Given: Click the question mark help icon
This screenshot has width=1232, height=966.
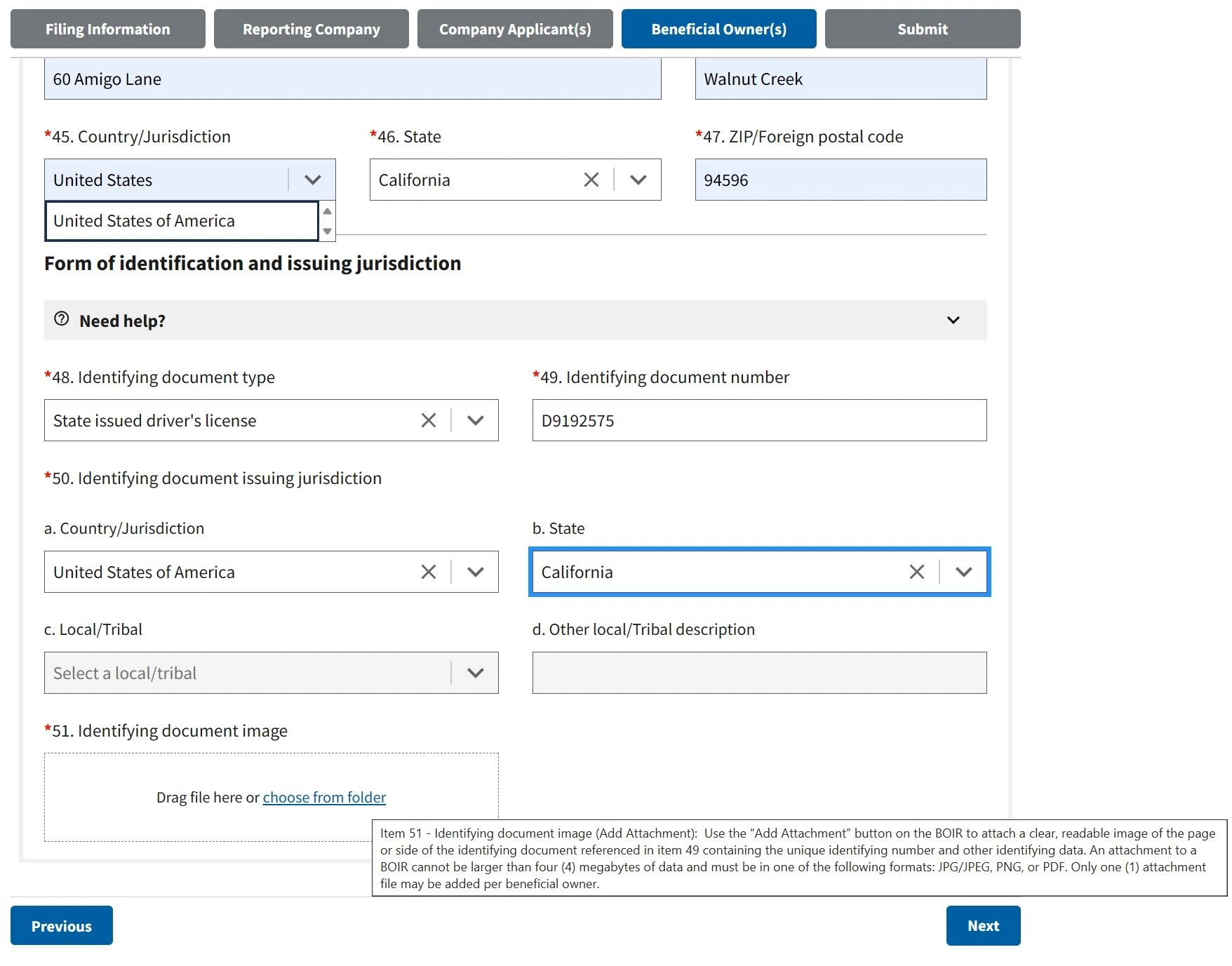Looking at the screenshot, I should pyautogui.click(x=61, y=319).
